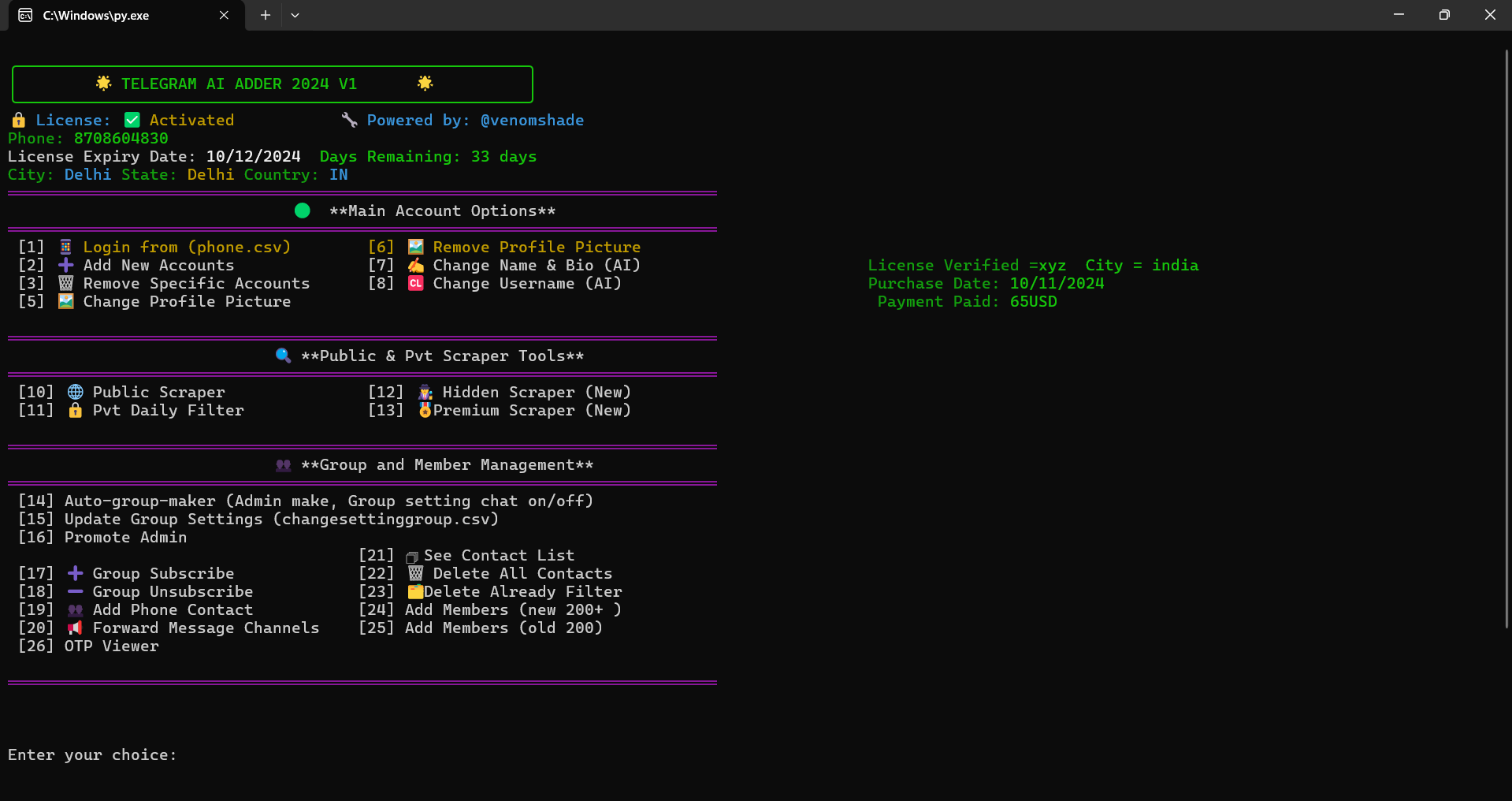Click the folder icon for Delete Already Filter
The width and height of the screenshot is (1512, 801).
point(416,591)
